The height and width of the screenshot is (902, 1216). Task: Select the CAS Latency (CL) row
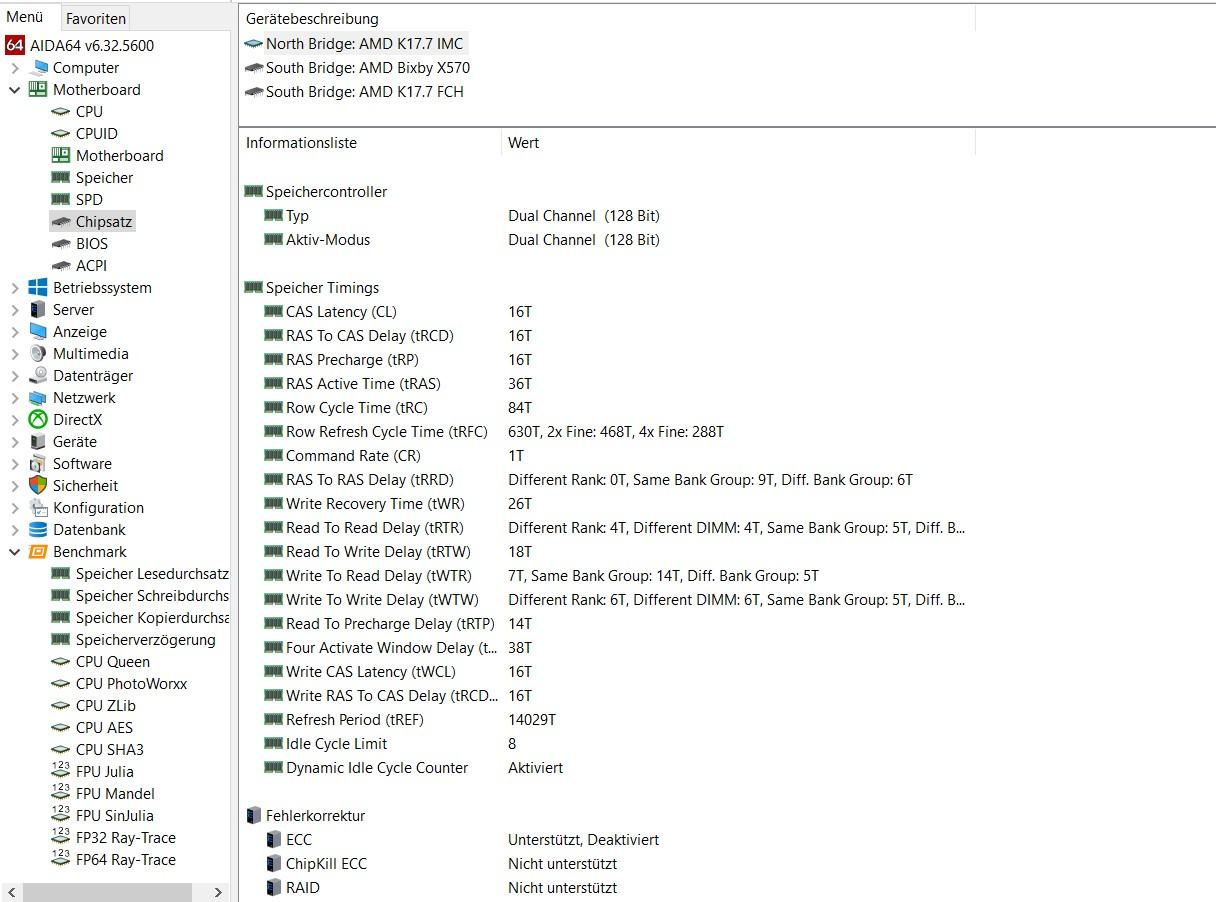click(607, 312)
